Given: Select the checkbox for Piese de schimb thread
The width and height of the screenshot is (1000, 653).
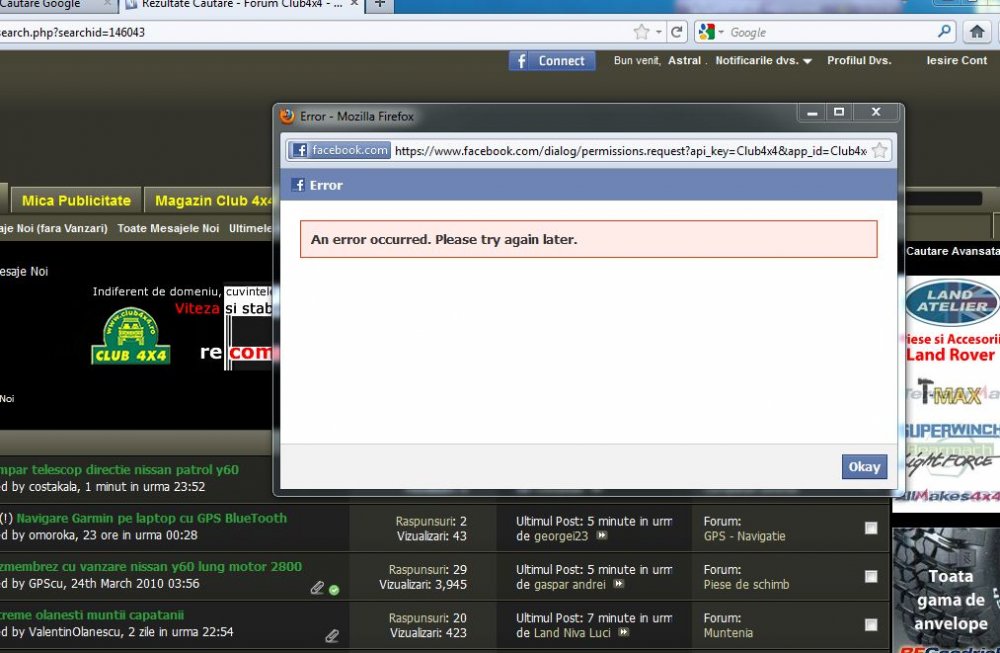Looking at the screenshot, I should 871,576.
